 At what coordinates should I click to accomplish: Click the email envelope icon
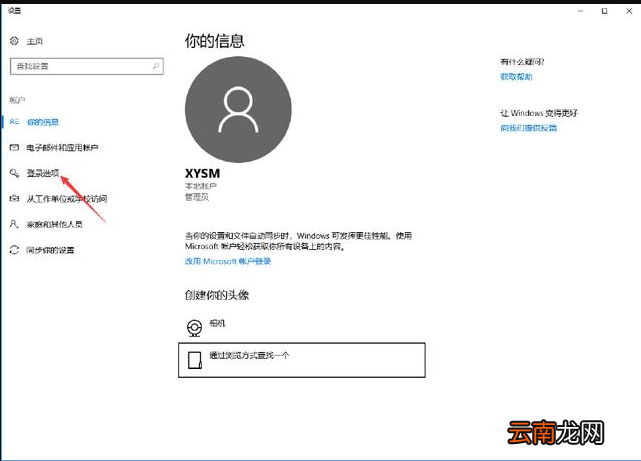click(14, 147)
